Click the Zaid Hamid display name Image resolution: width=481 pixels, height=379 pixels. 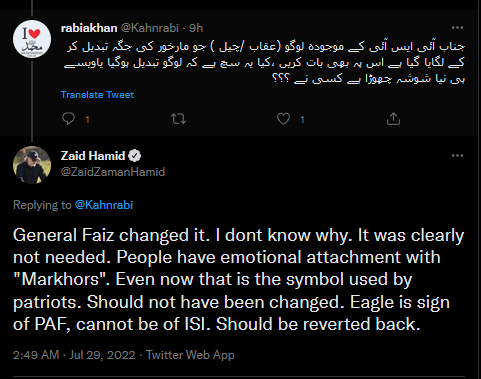93,156
